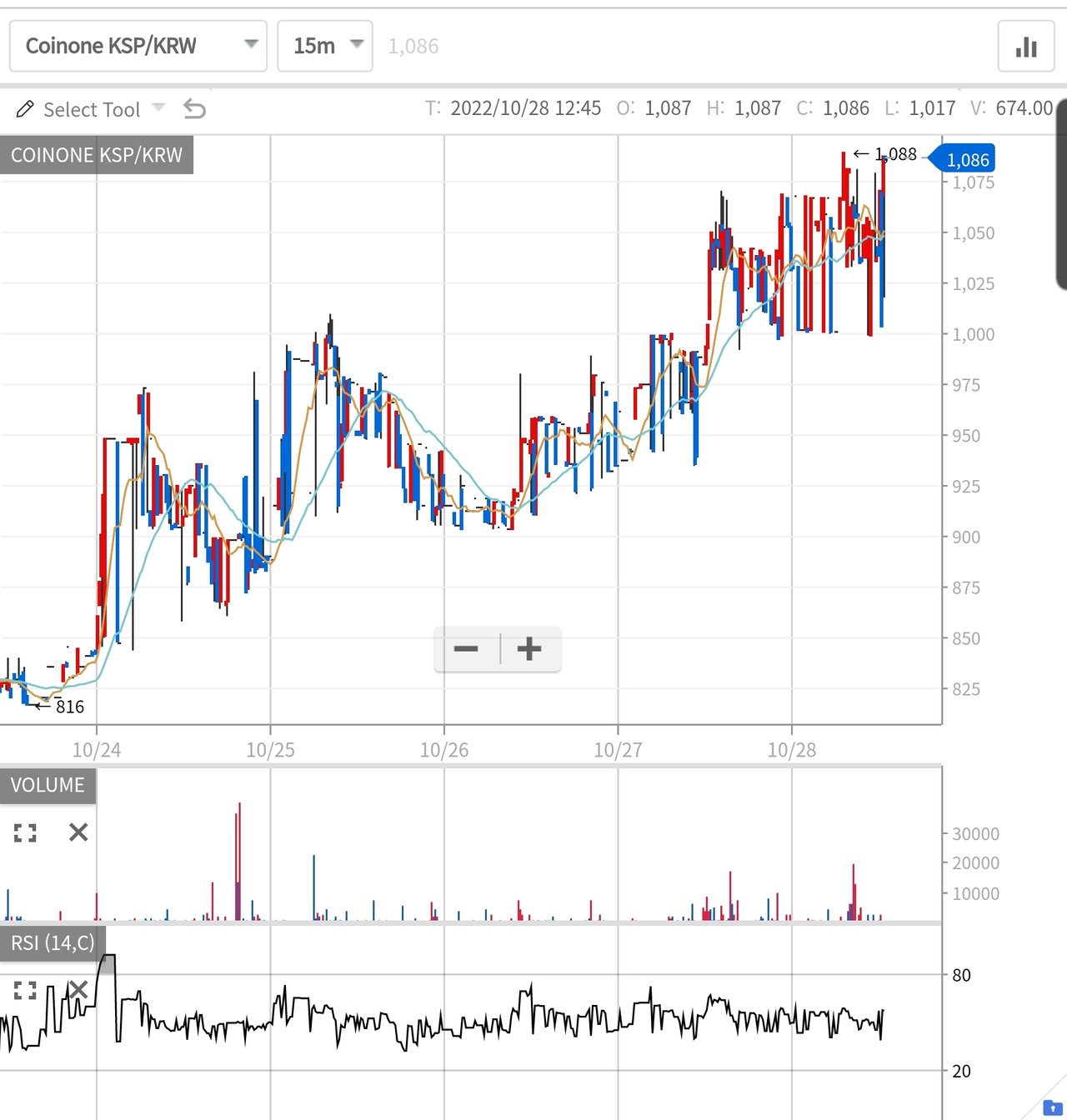Click the close value C: 1,086
This screenshot has width=1067, height=1120.
tap(833, 108)
